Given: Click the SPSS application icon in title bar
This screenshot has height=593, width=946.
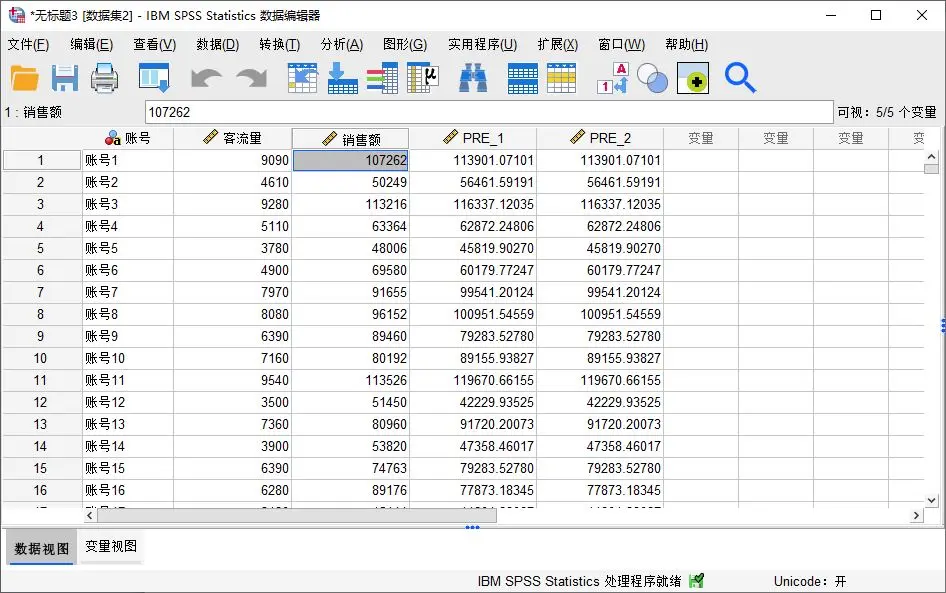Looking at the screenshot, I should (16, 15).
